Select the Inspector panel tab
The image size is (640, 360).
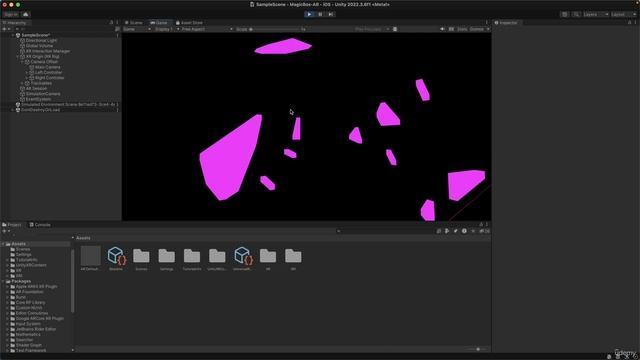506,23
